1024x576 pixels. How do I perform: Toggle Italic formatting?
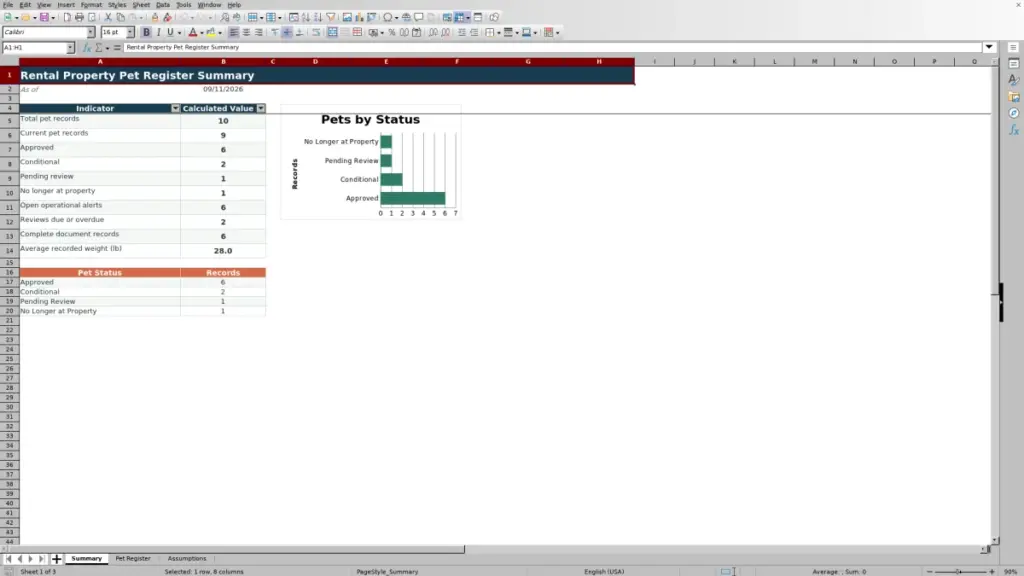(x=158, y=32)
